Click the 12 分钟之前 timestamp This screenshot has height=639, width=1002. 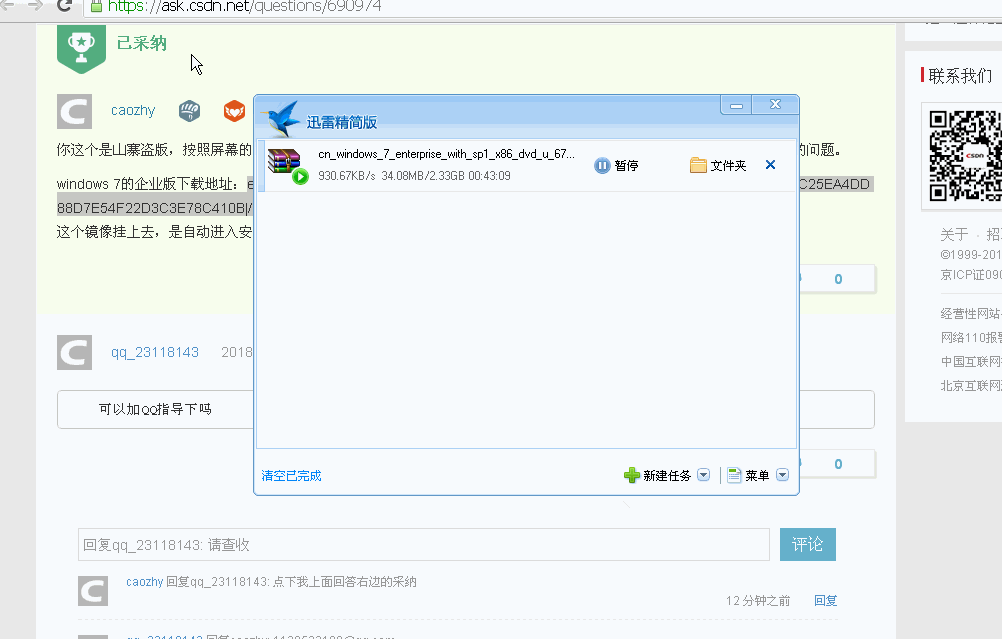pyautogui.click(x=758, y=601)
